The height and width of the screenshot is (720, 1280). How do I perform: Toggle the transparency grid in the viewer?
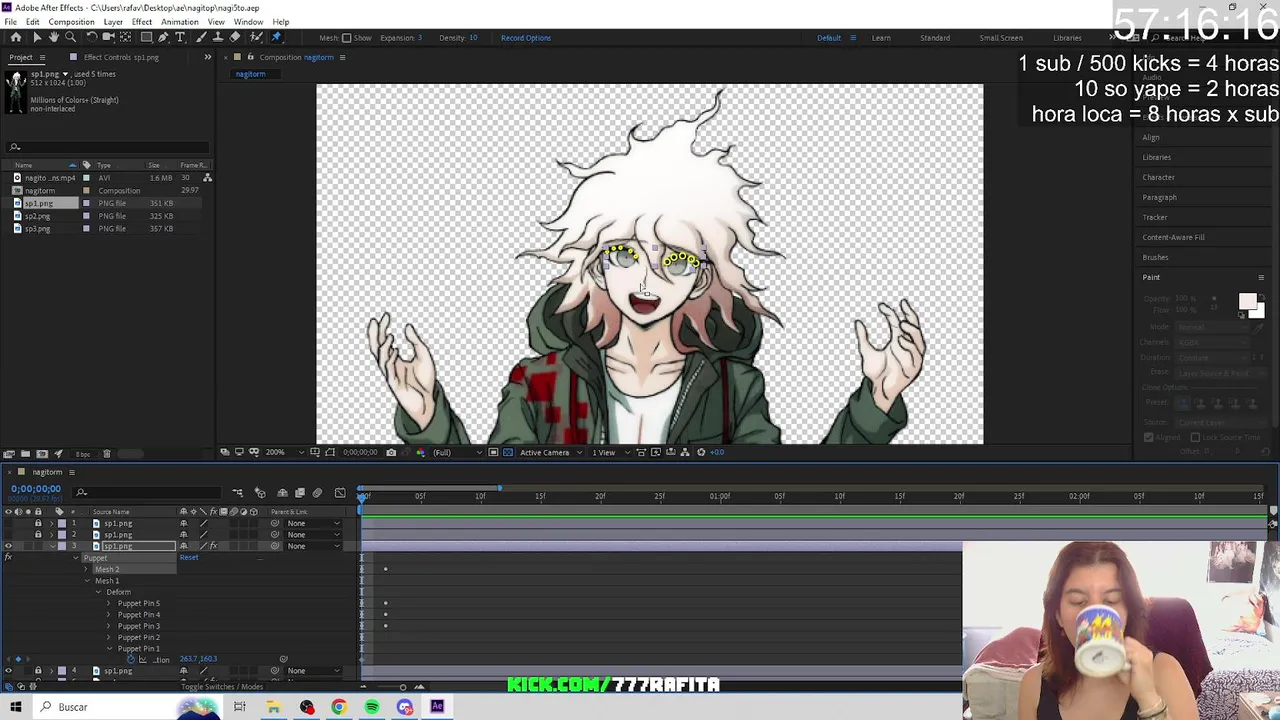pos(508,452)
